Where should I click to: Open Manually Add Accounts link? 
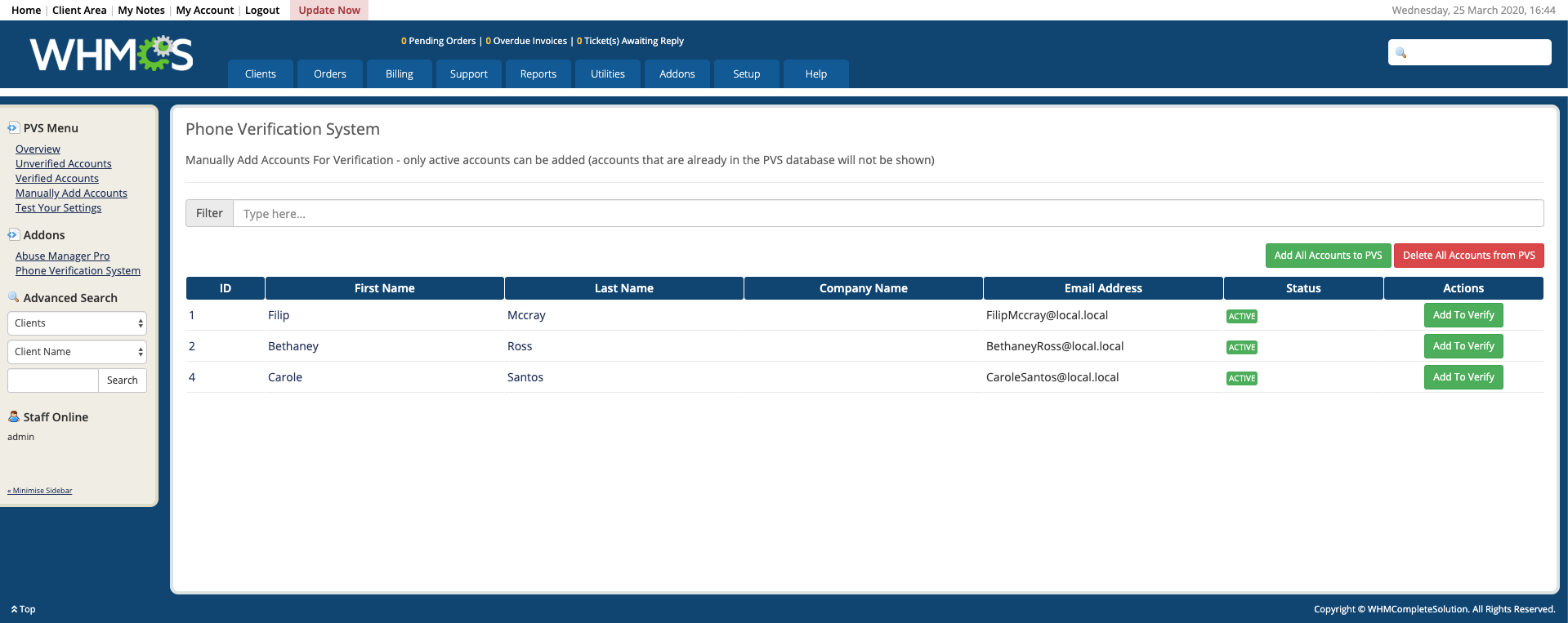click(71, 193)
